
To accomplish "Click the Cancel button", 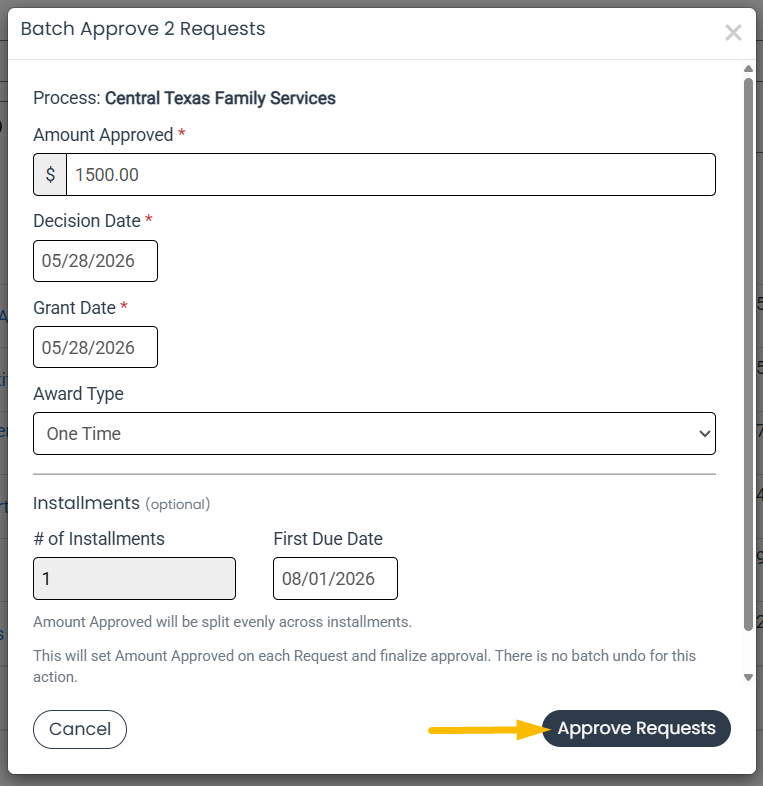I will (80, 729).
